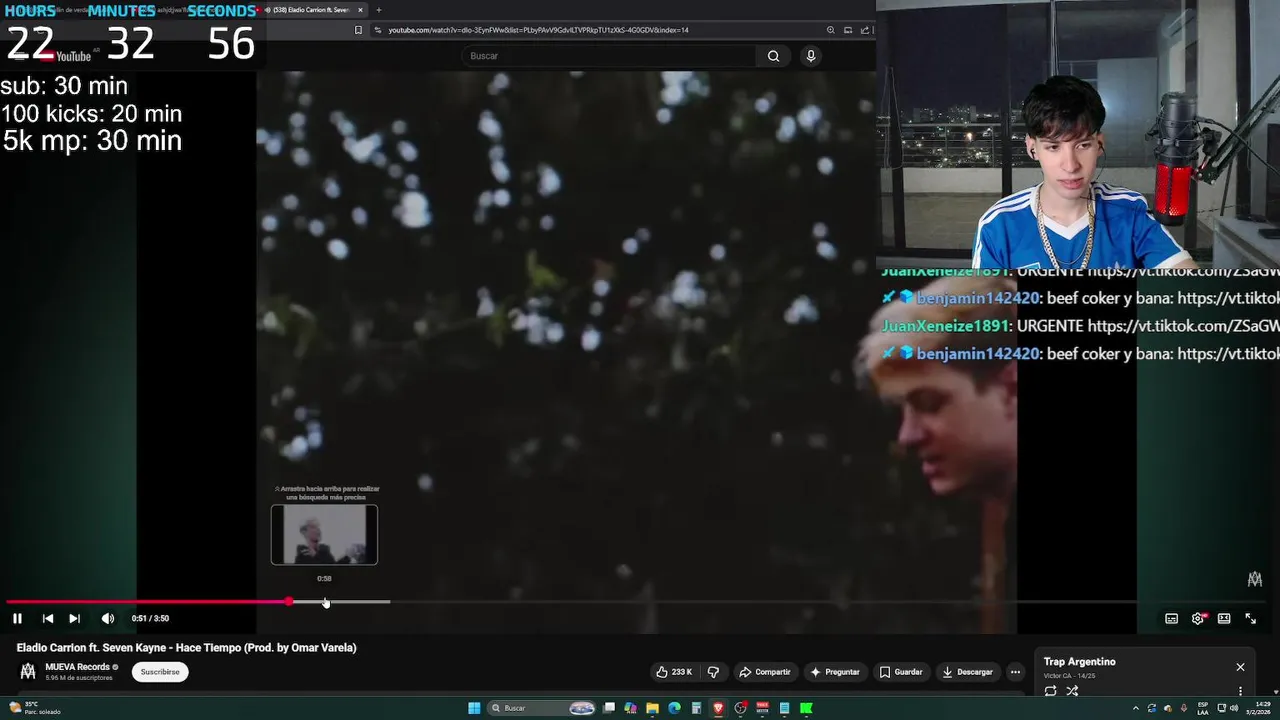Subscribe with the Suscribirse button

tap(160, 672)
